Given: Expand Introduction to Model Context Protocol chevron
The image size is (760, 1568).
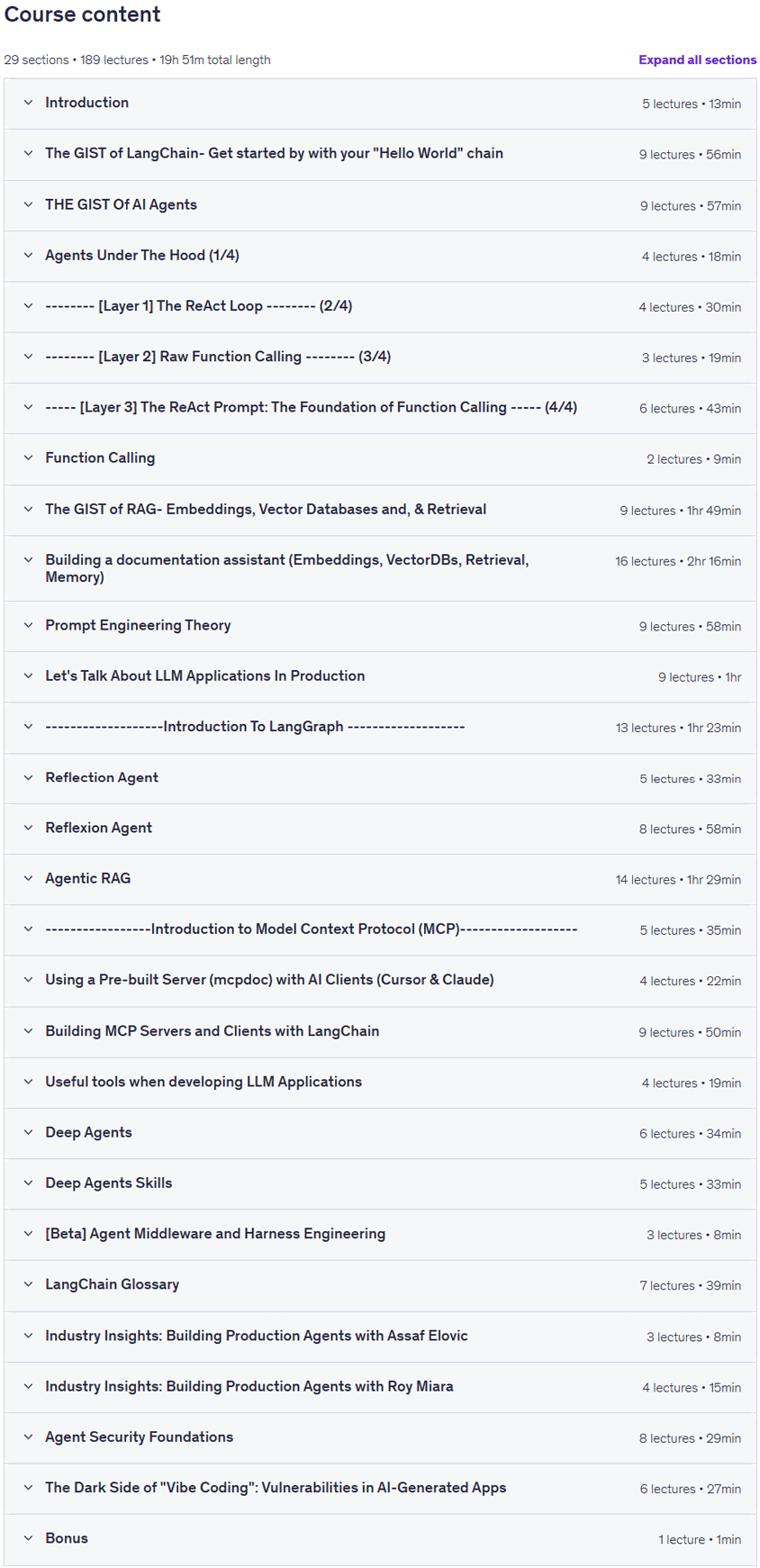Looking at the screenshot, I should [28, 929].
